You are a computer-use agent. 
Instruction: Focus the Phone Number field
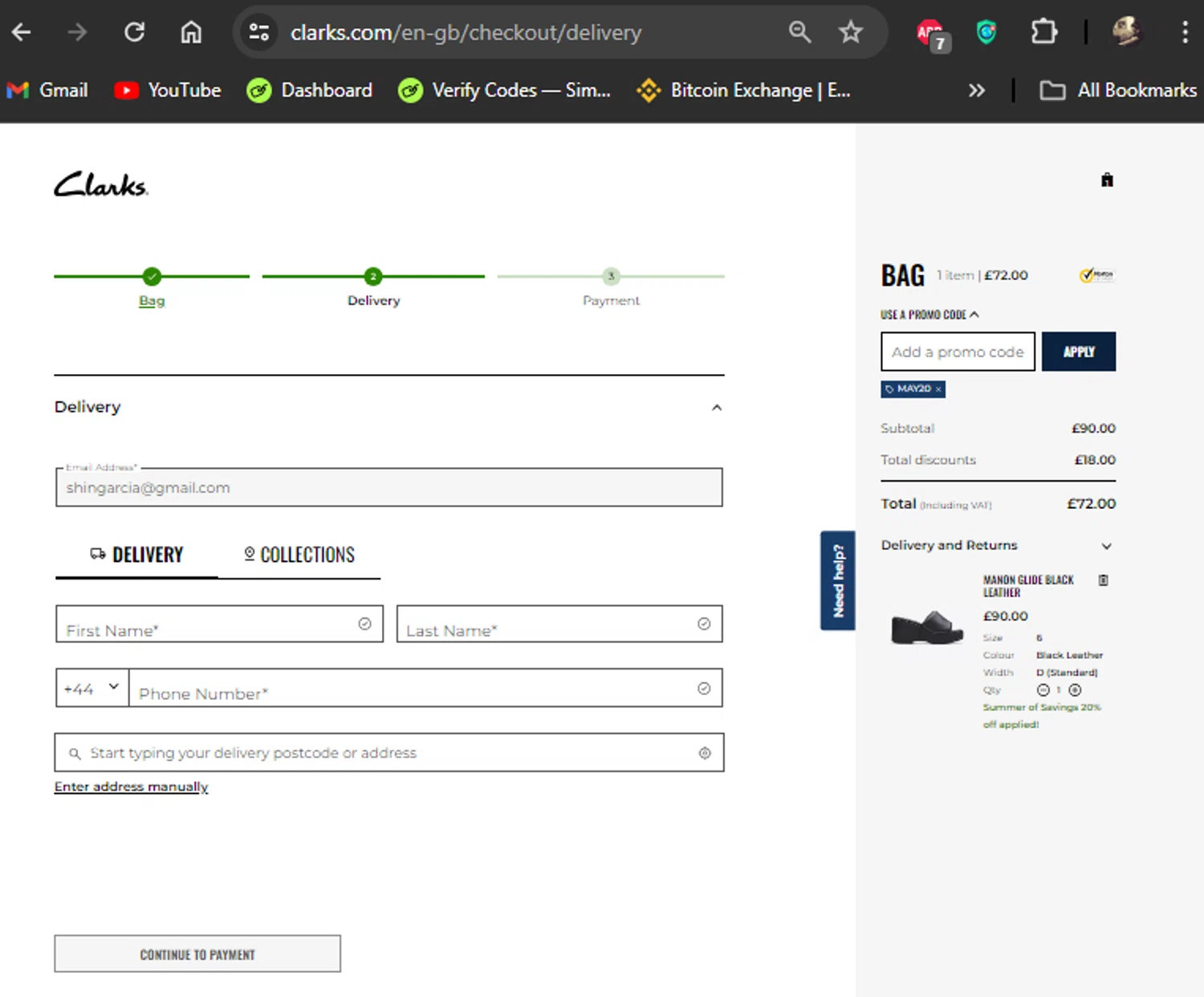click(425, 688)
